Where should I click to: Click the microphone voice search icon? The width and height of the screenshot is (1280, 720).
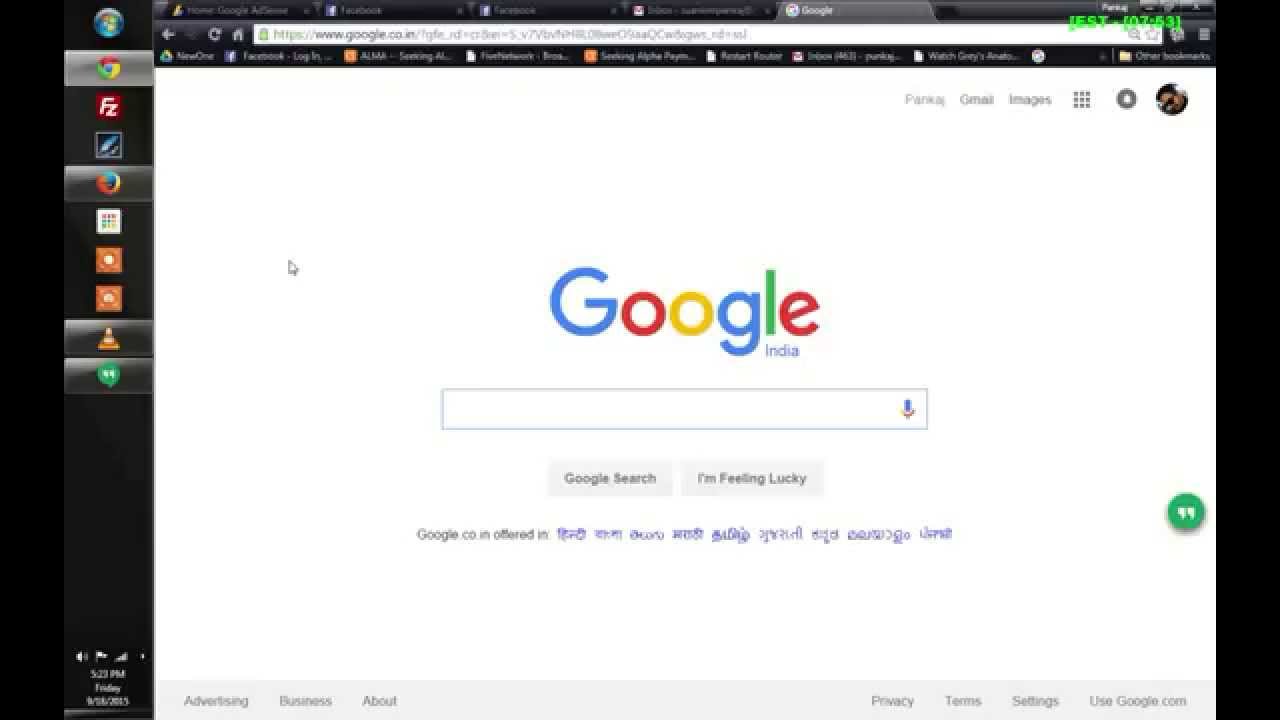(908, 409)
